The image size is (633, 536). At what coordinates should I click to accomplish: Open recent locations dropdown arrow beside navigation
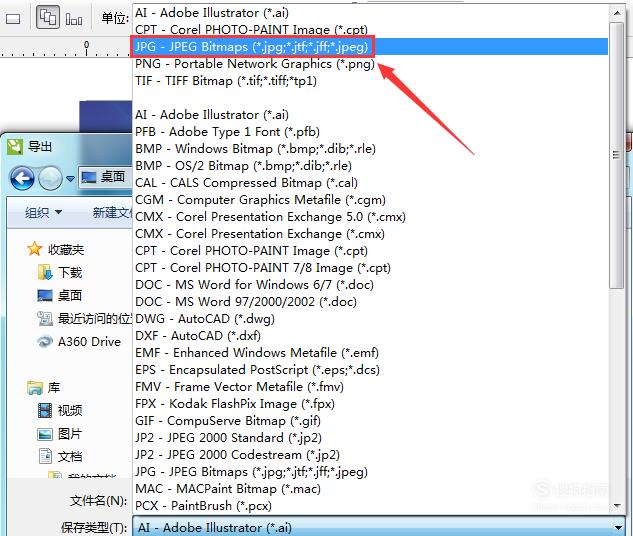70,178
